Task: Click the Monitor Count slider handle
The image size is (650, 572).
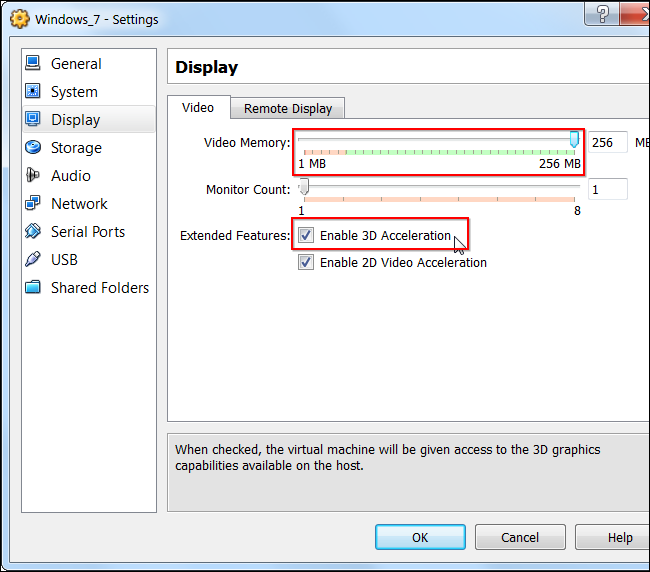Action: pos(304,187)
